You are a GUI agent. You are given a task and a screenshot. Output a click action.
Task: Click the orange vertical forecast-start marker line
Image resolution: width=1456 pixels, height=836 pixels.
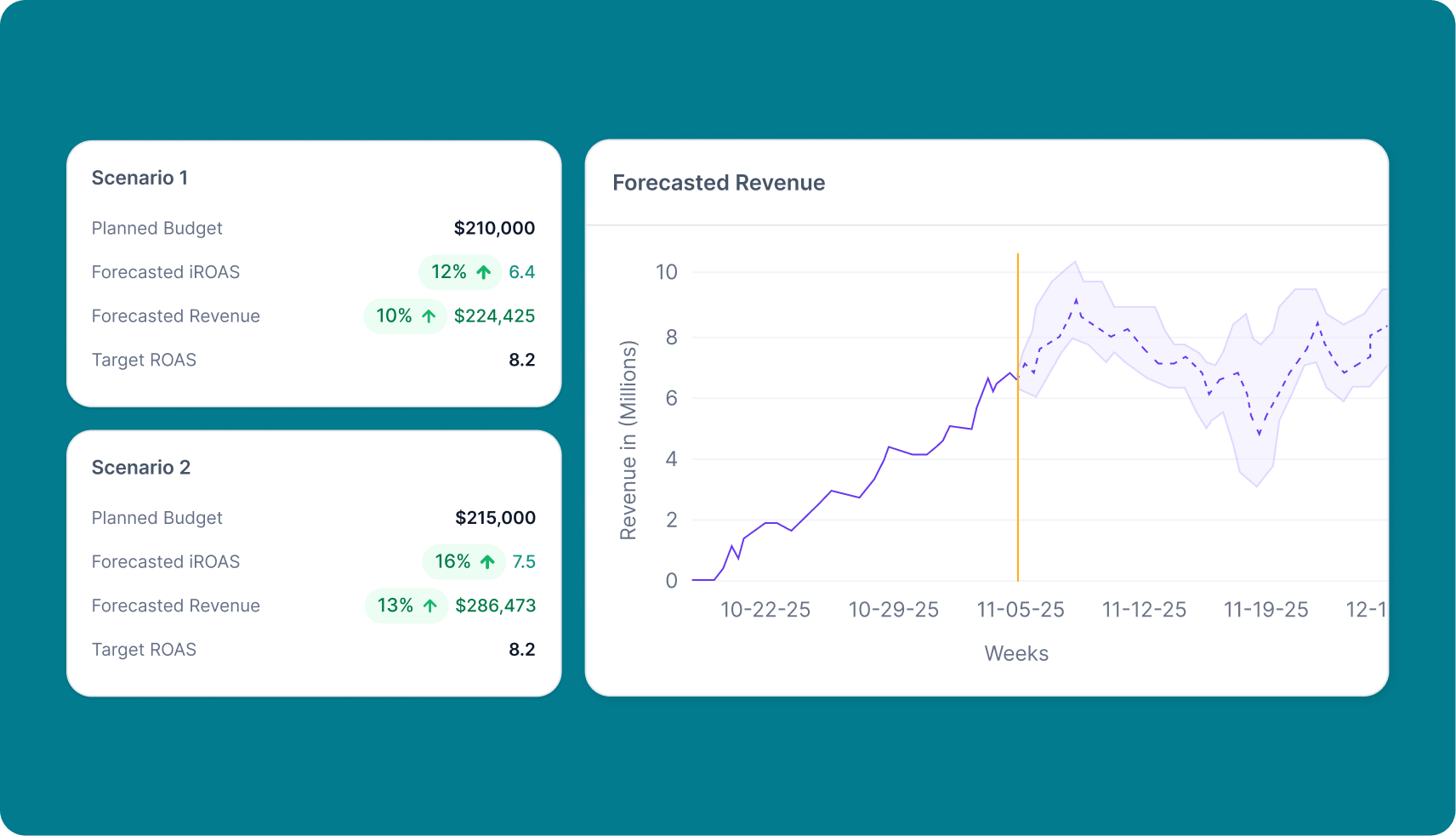pyautogui.click(x=1018, y=468)
